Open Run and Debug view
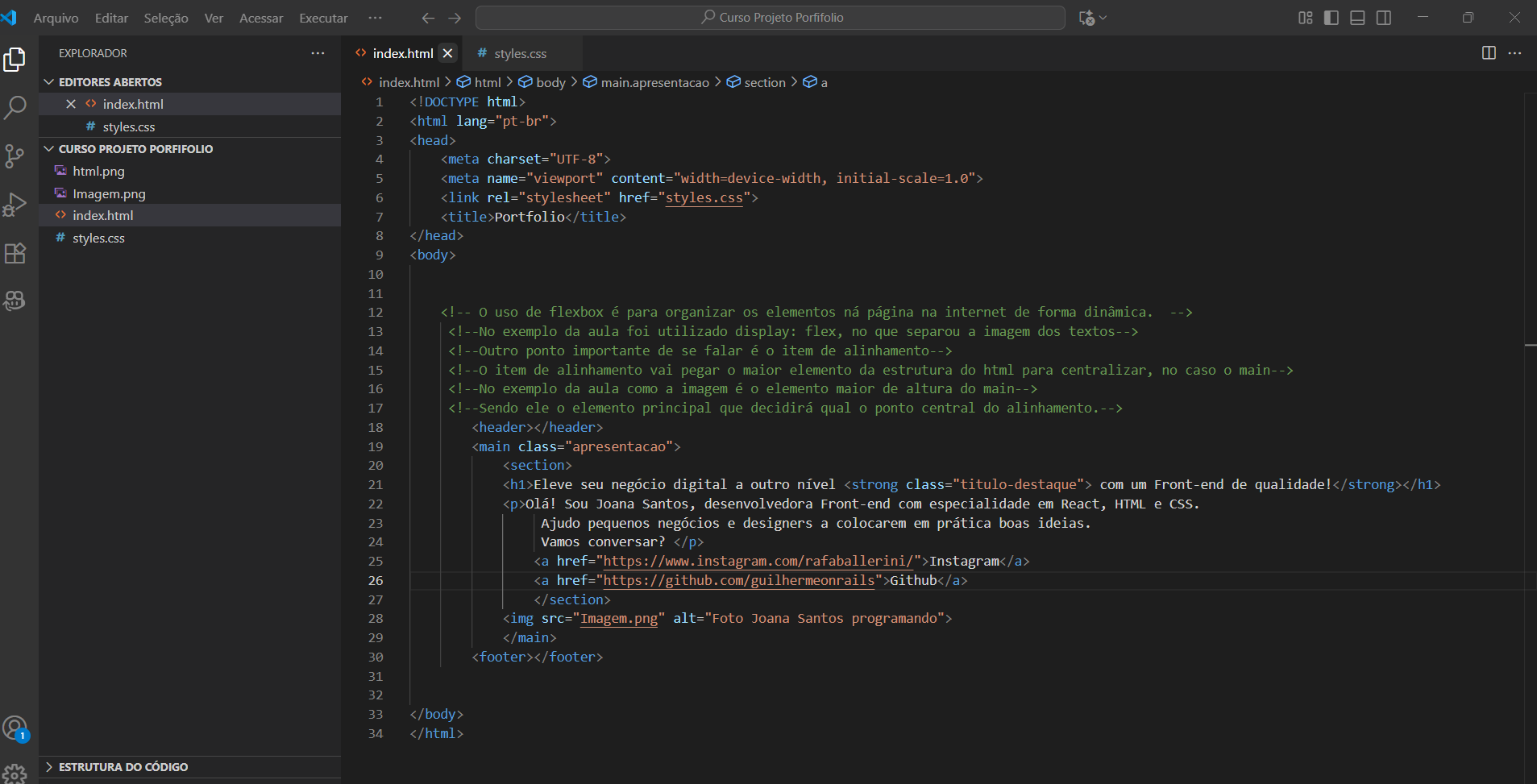This screenshot has width=1537, height=784. point(15,204)
